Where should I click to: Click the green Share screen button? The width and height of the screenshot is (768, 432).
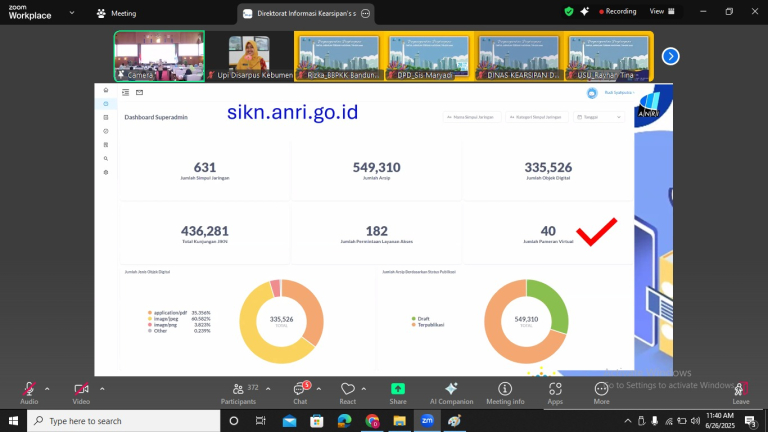[398, 393]
